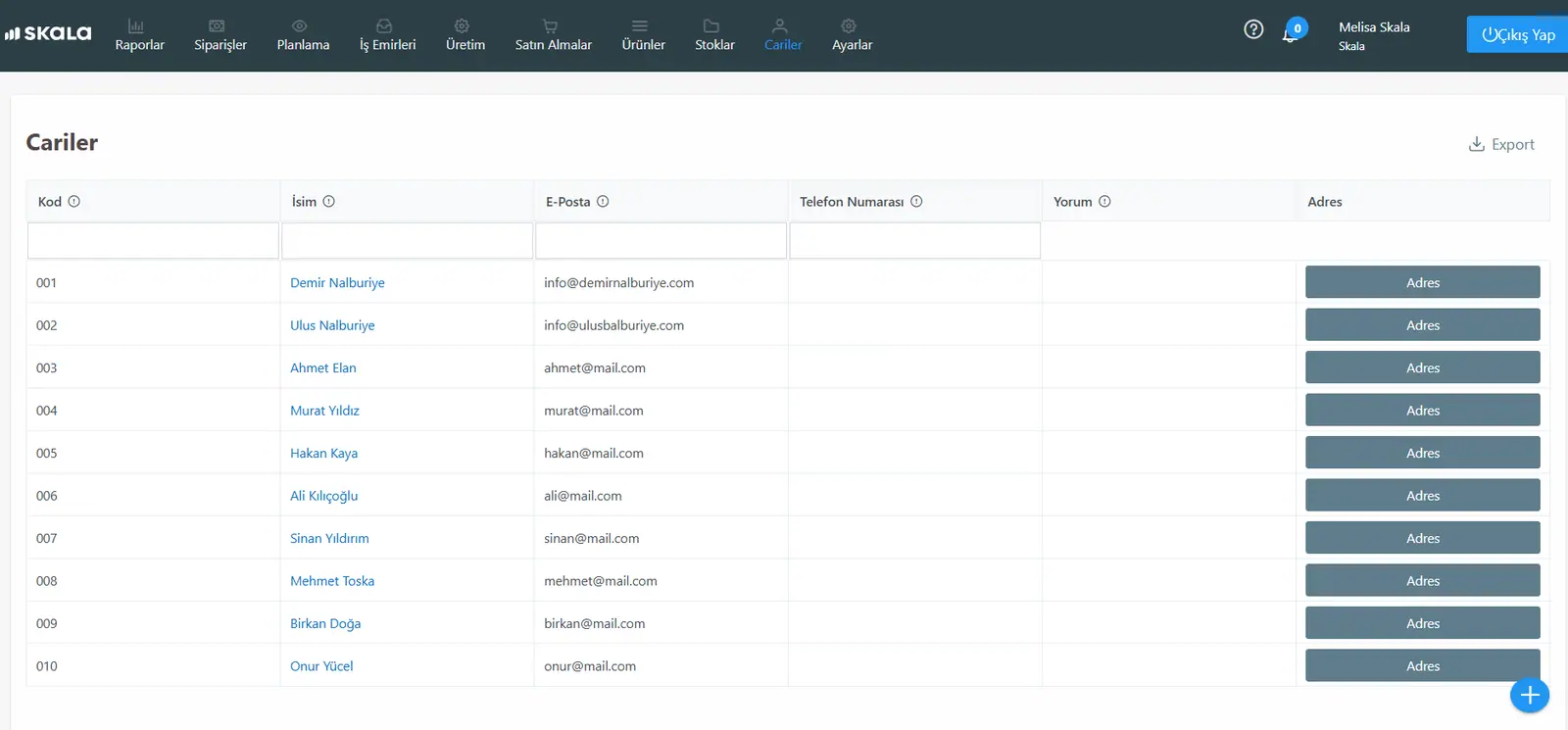Viewport: 1568px width, 730px height.
Task: Click the Melisa Skala user name
Action: tap(1374, 27)
